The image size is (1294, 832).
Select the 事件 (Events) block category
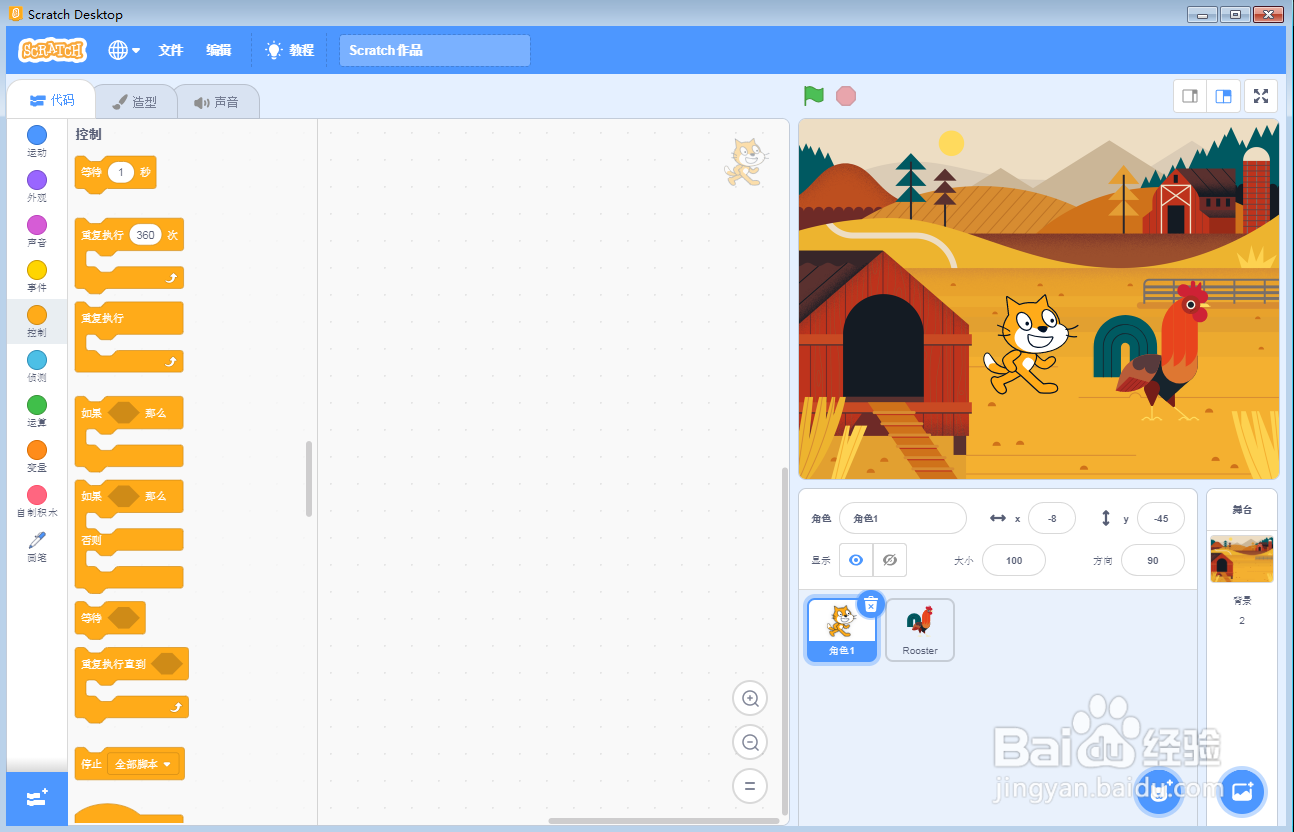coord(37,276)
